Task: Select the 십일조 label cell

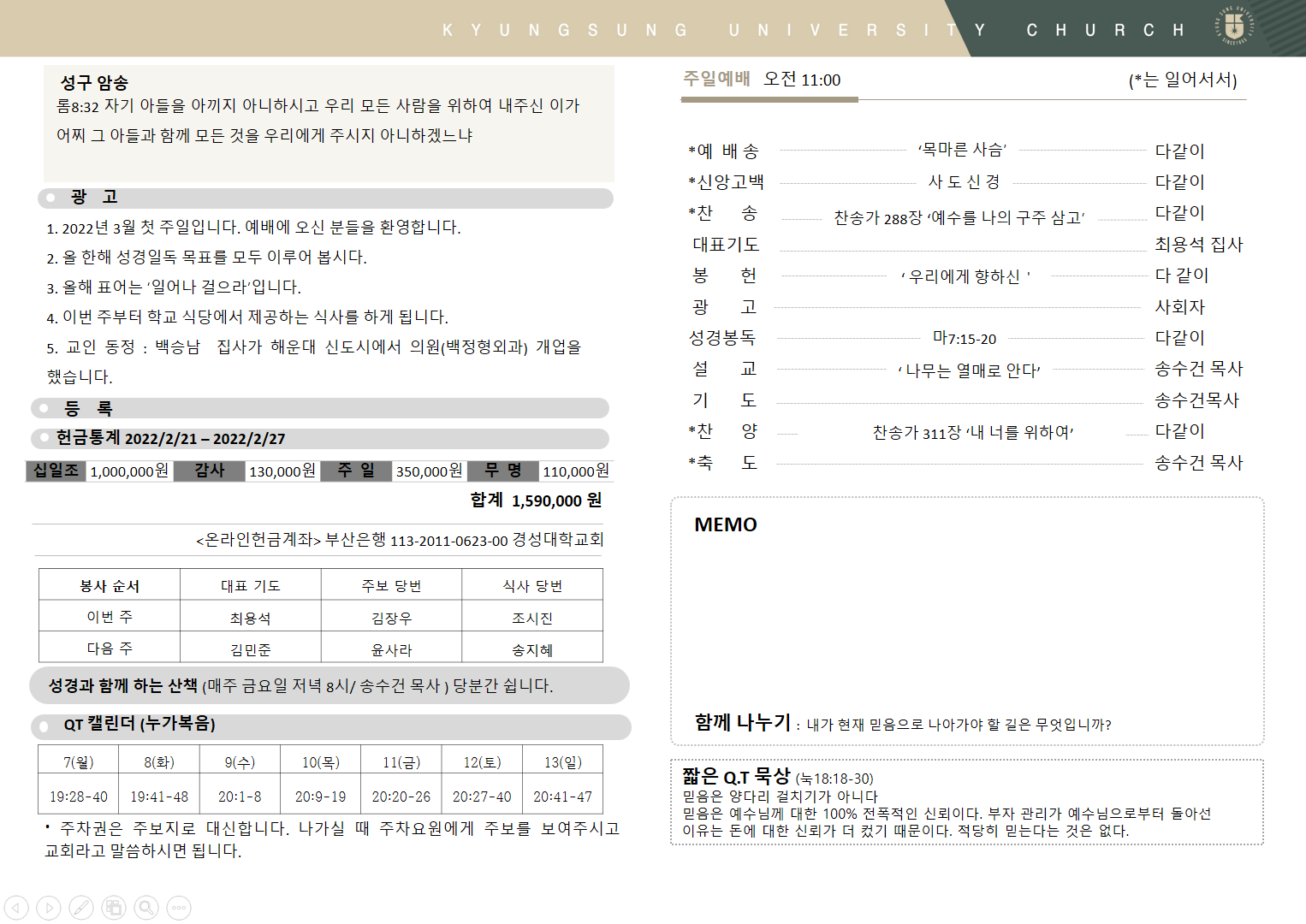Action: [x=56, y=471]
